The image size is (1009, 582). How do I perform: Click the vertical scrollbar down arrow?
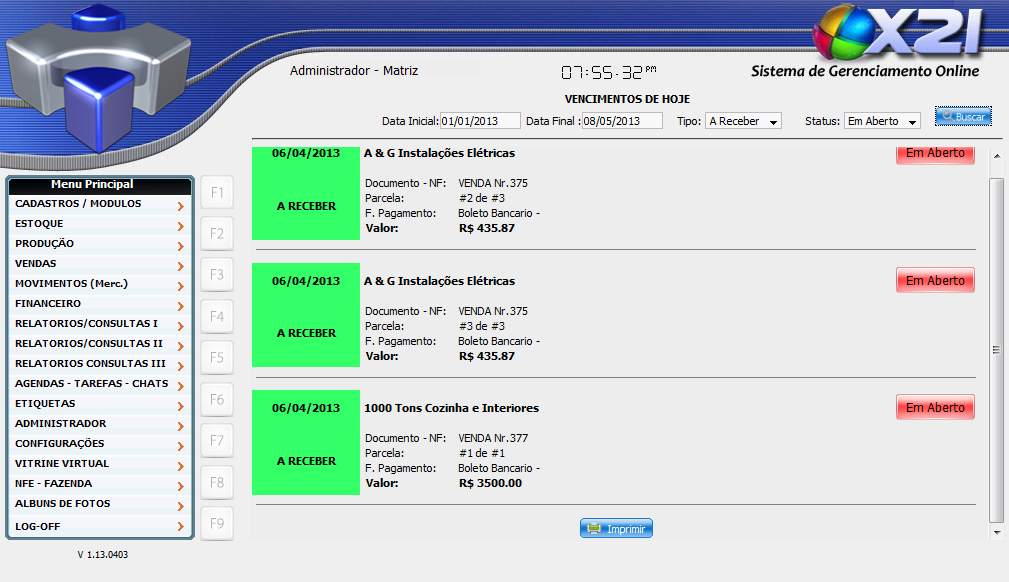[995, 533]
